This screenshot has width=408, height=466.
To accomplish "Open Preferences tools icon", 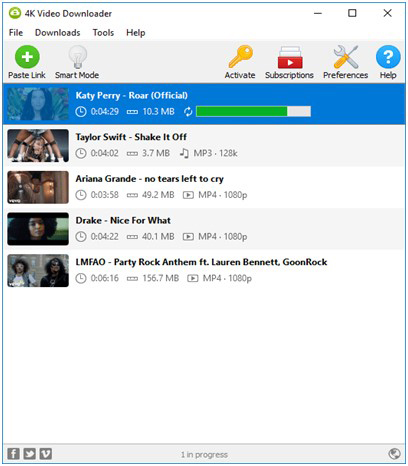I will (x=346, y=57).
